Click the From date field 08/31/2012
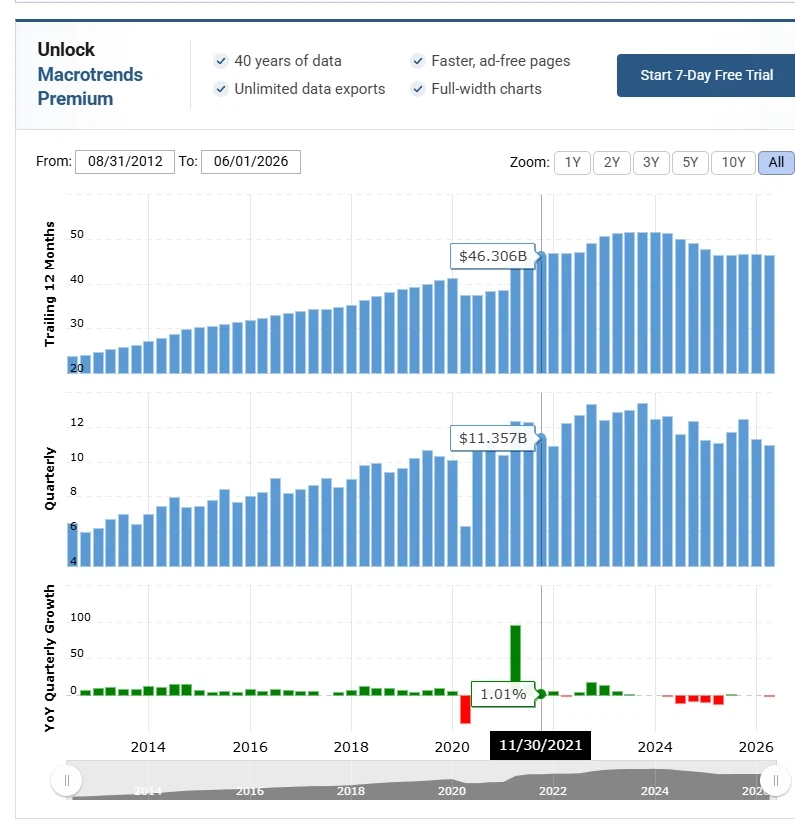 (125, 162)
